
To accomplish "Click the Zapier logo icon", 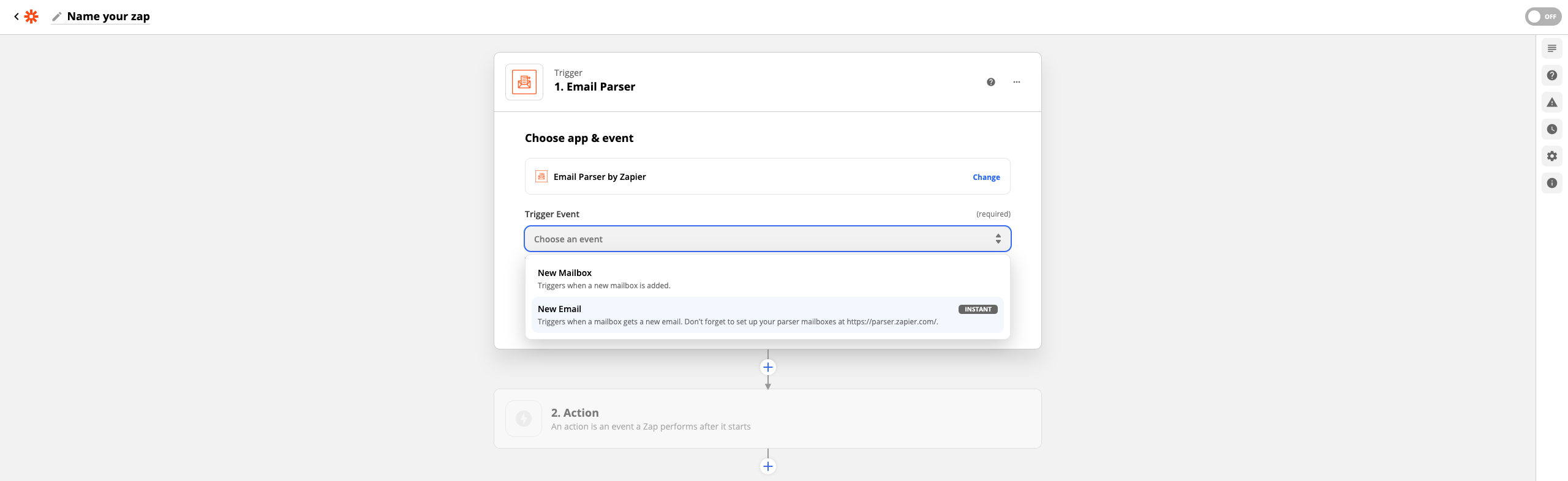I will tap(31, 17).
